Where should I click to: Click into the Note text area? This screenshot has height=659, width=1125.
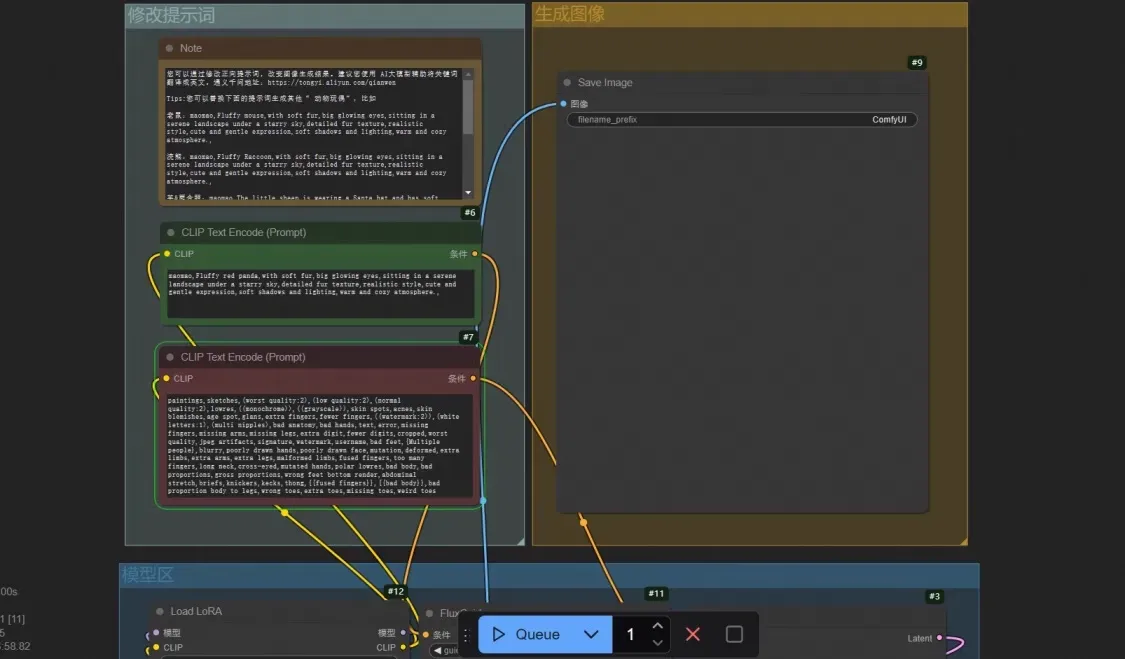point(314,134)
